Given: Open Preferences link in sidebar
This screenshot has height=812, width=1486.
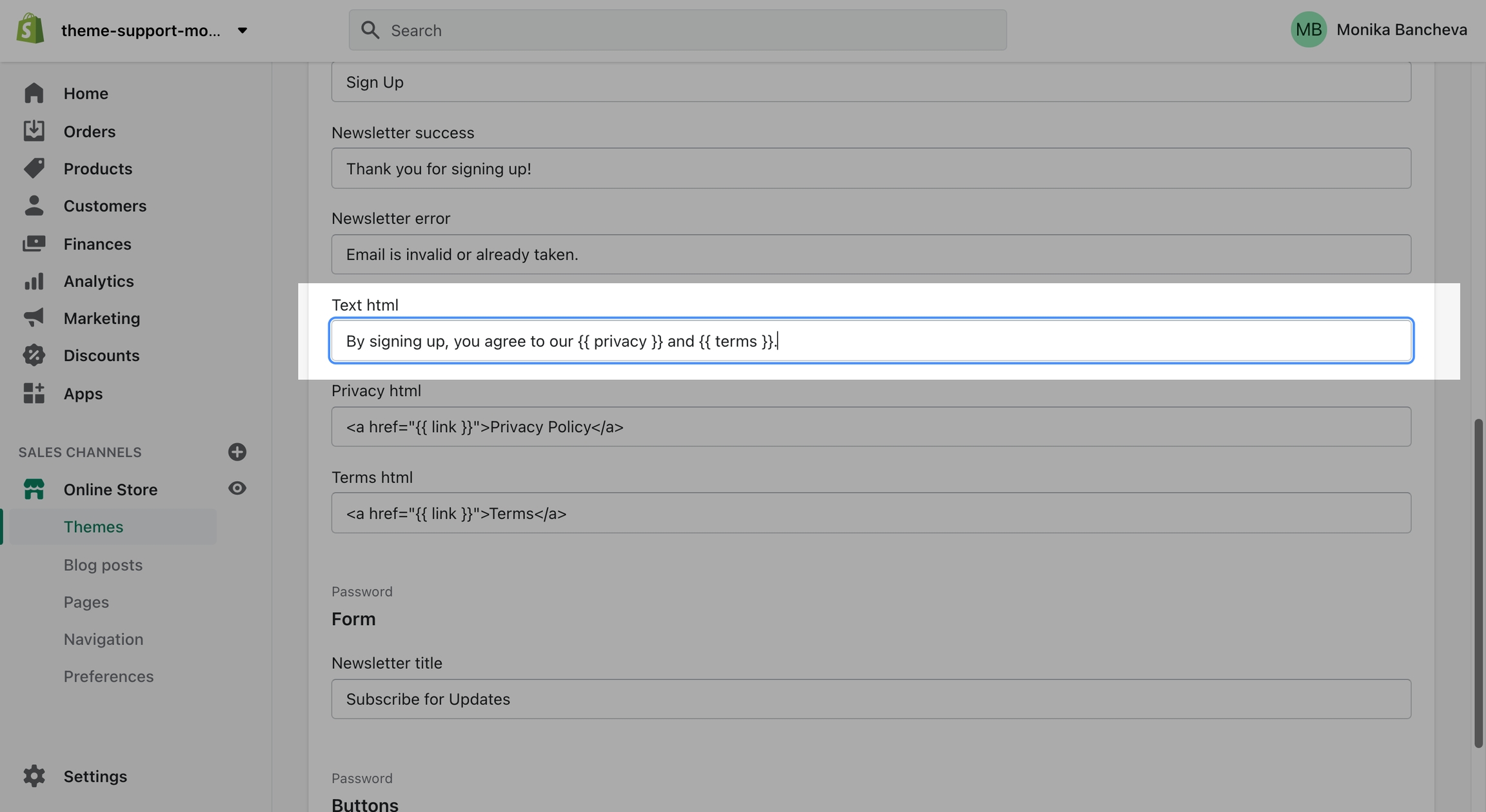Looking at the screenshot, I should tap(108, 677).
